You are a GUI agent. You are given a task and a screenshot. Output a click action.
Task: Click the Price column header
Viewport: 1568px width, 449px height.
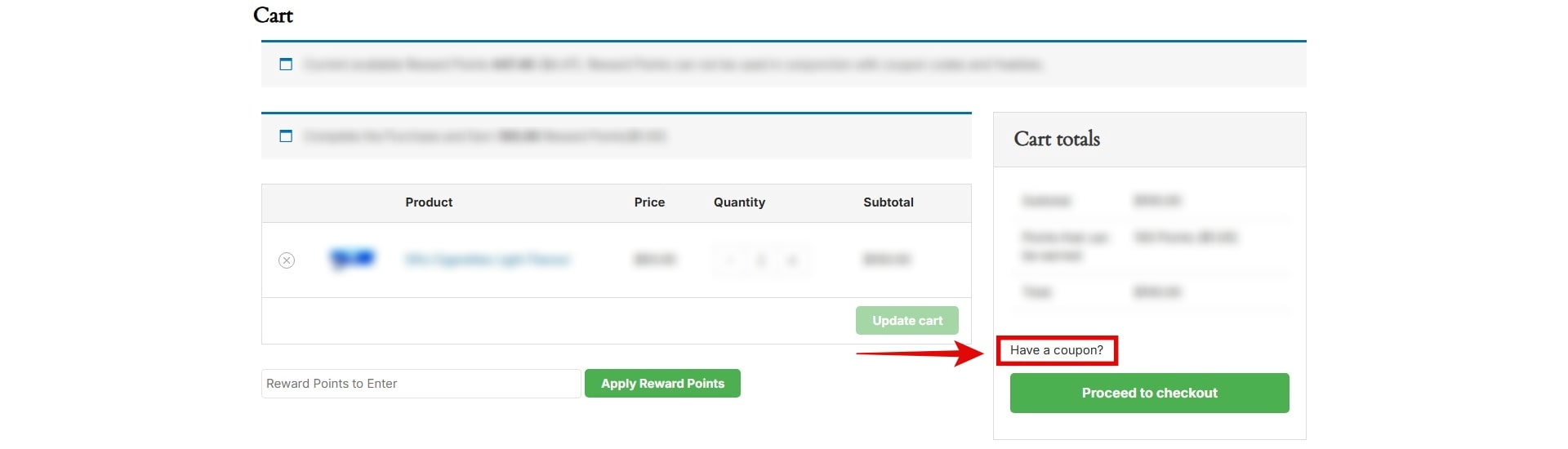pos(649,202)
